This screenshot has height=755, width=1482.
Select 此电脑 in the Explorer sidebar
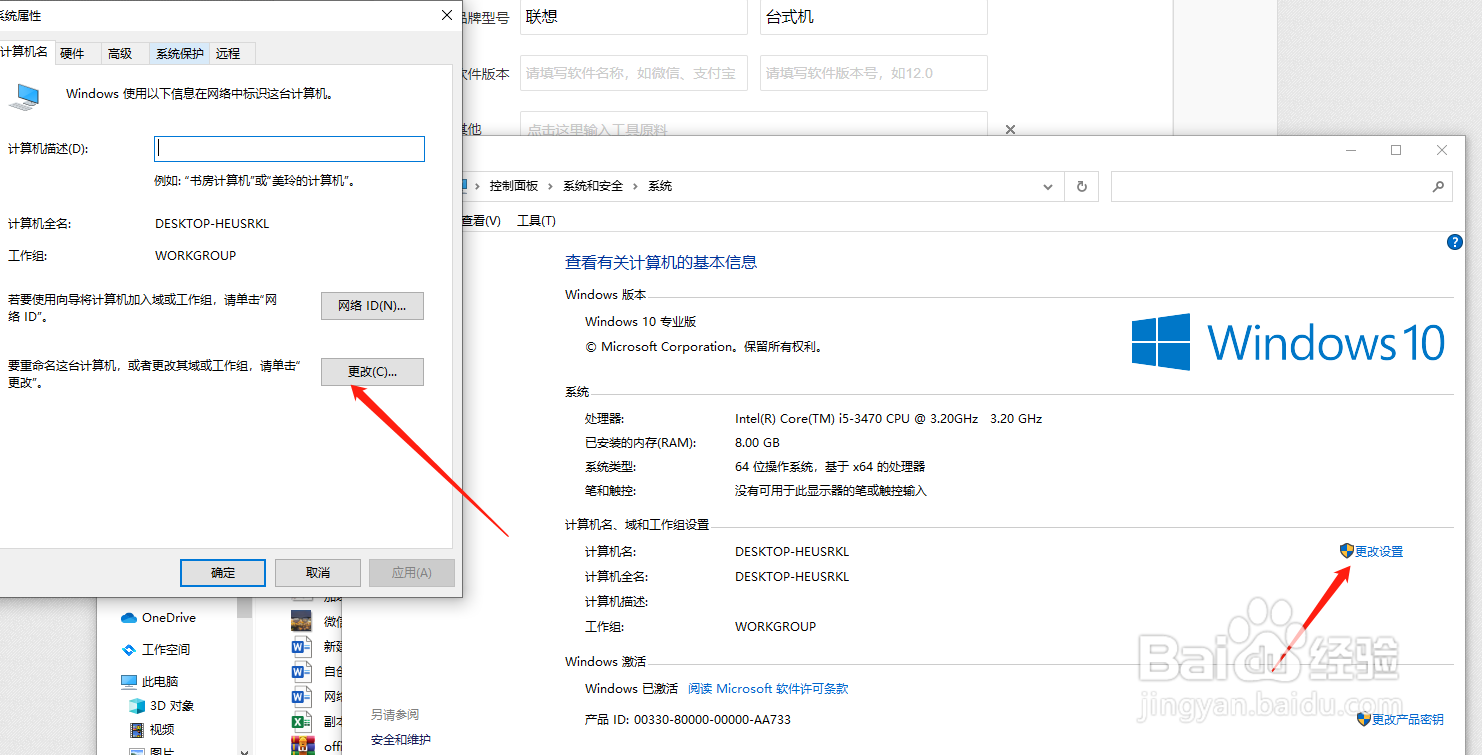149,681
